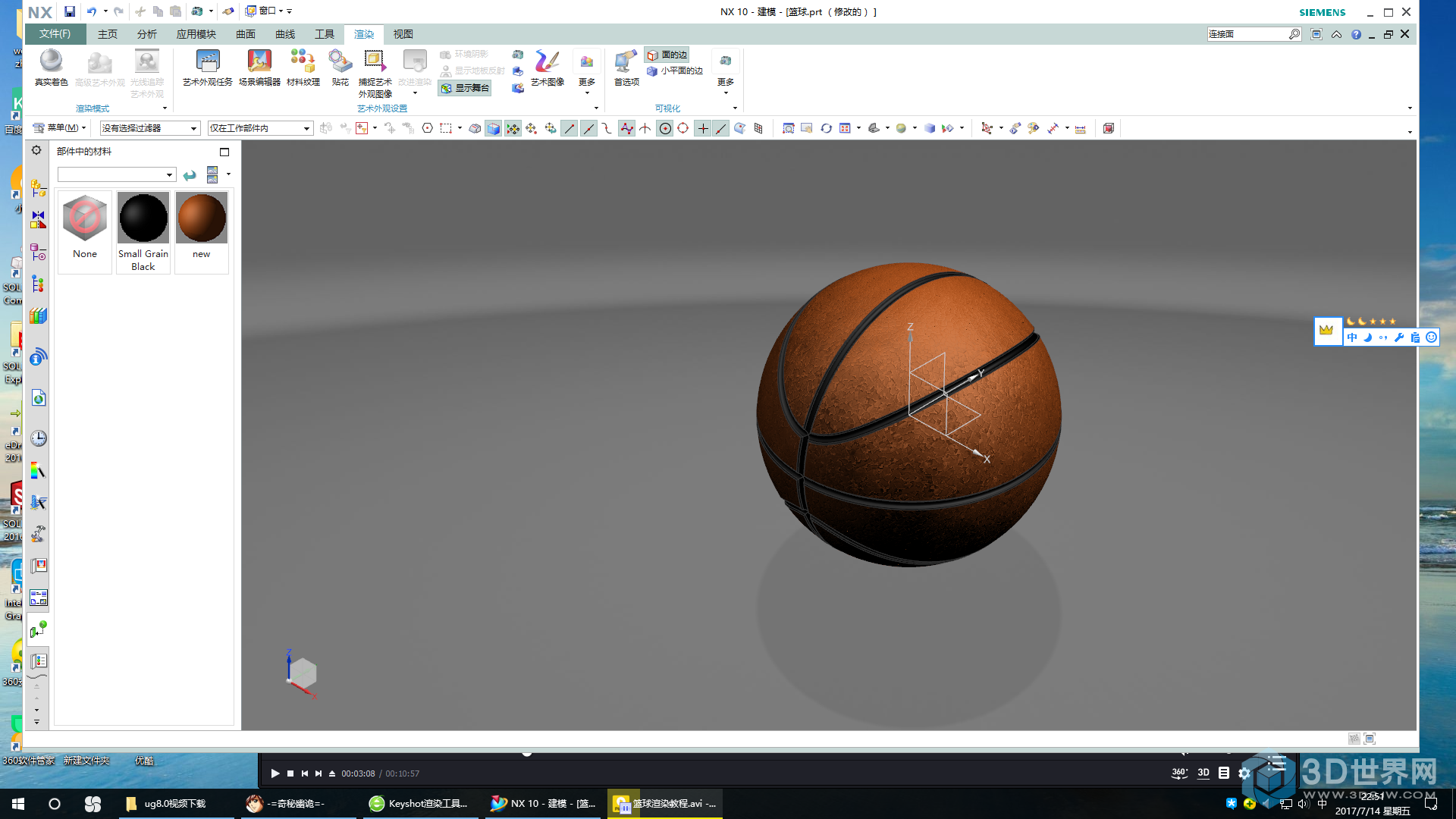This screenshot has height=819, width=1456.
Task: Open the 菜单(M) menu dropdown
Action: tap(60, 128)
